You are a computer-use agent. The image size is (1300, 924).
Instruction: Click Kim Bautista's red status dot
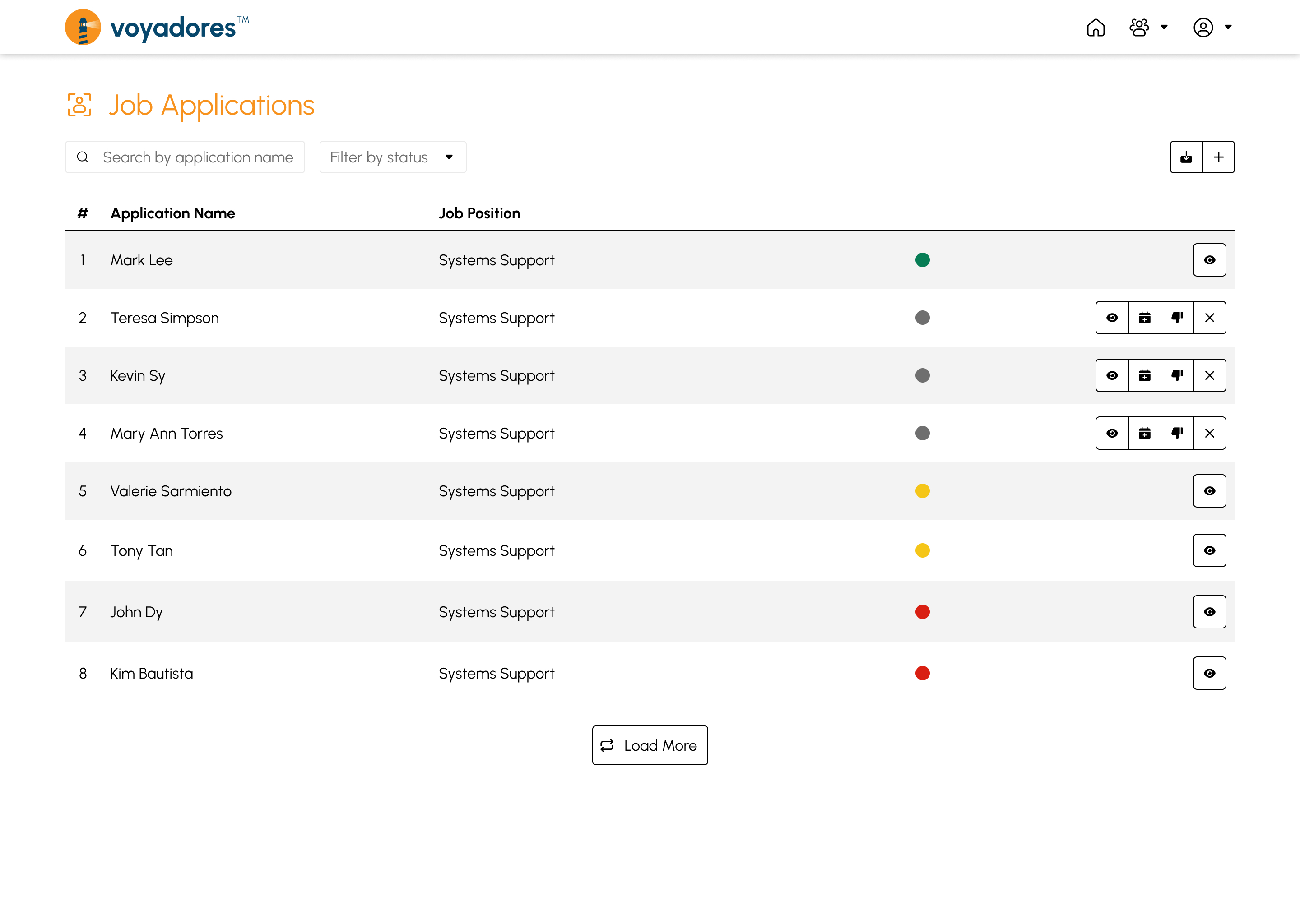tap(923, 673)
